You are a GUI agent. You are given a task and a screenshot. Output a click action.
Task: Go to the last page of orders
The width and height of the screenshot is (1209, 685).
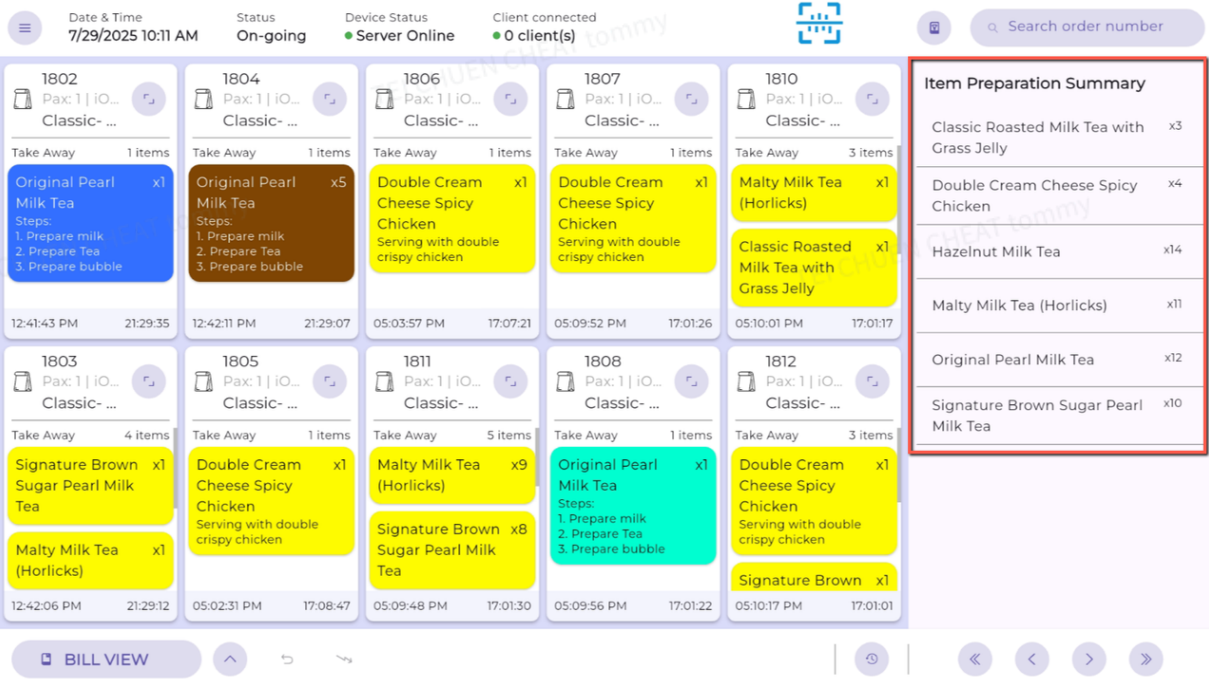[x=1146, y=659]
